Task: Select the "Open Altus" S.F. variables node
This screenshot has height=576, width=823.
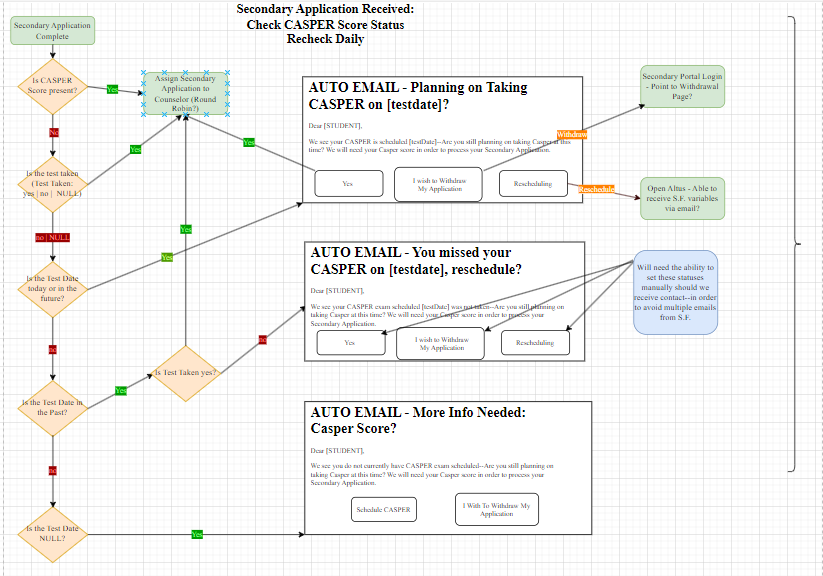Action: click(681, 198)
